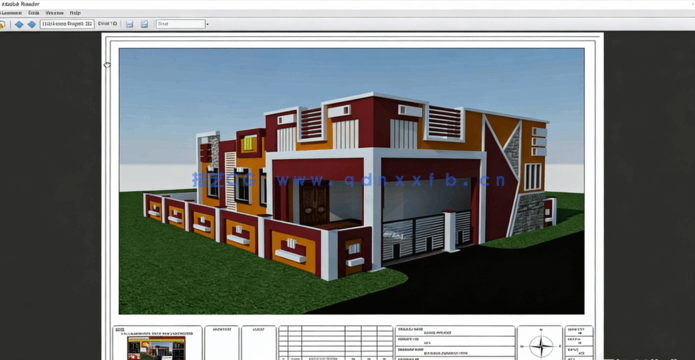Open the dropdown arrow beside the Find box

click(207, 24)
